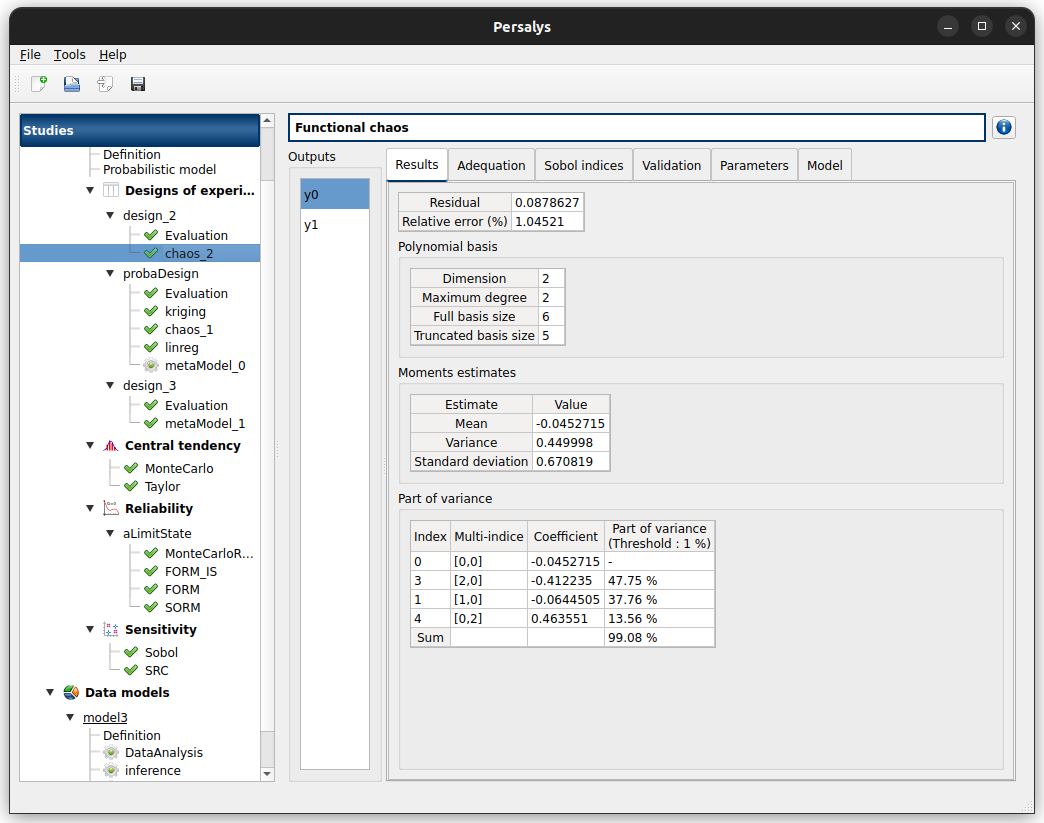Image resolution: width=1044 pixels, height=823 pixels.
Task: Click the Central tendency section icon
Action: pos(111,446)
